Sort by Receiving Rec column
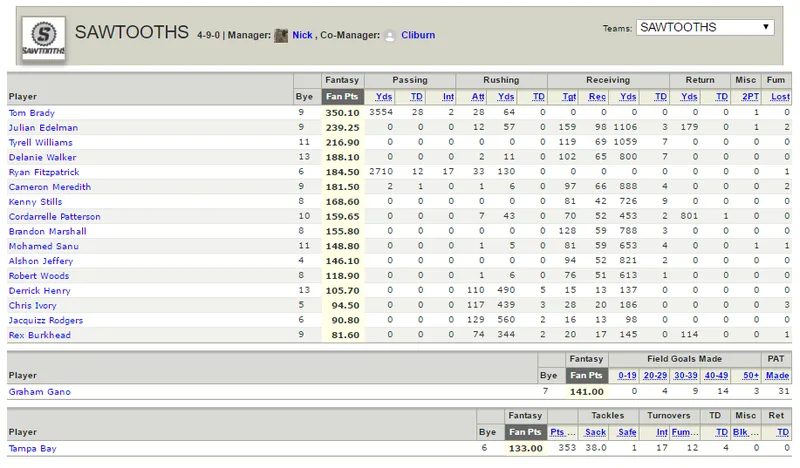 point(597,96)
